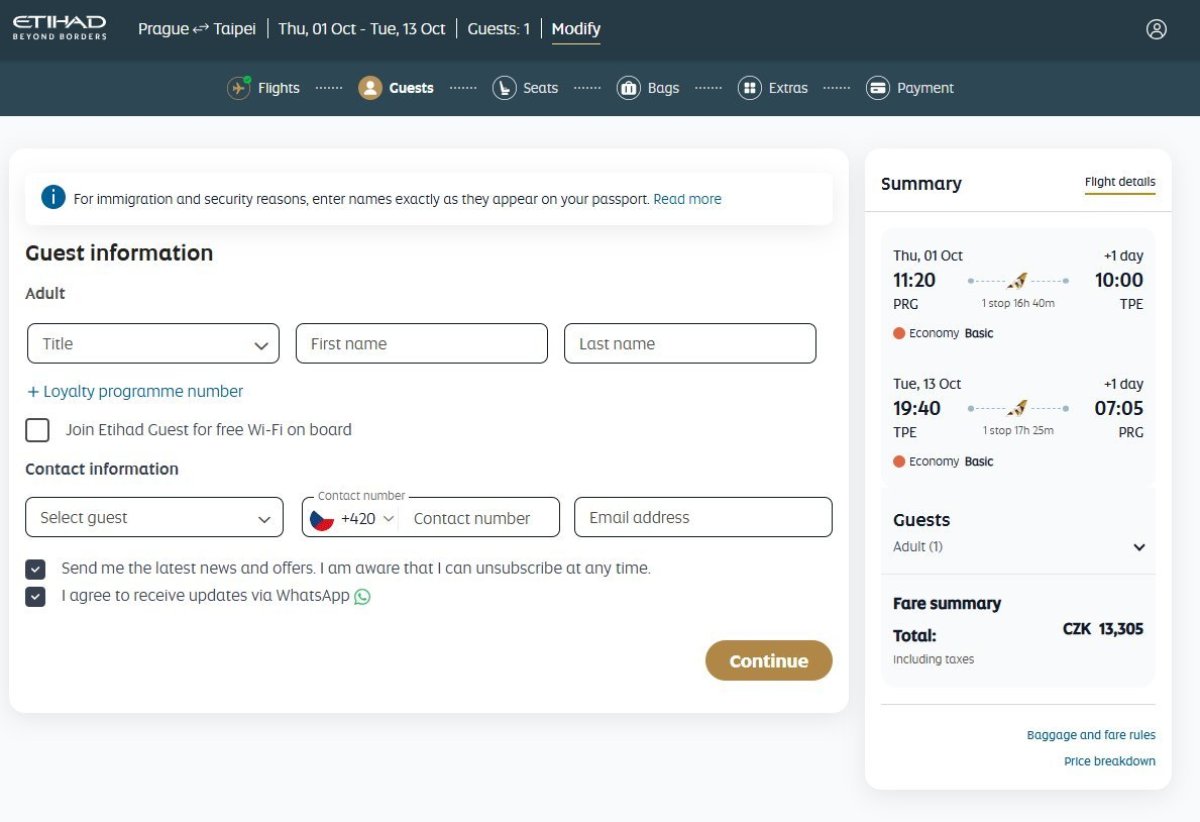Click the Last name field
Screen dimensions: 1200x822
(690, 343)
